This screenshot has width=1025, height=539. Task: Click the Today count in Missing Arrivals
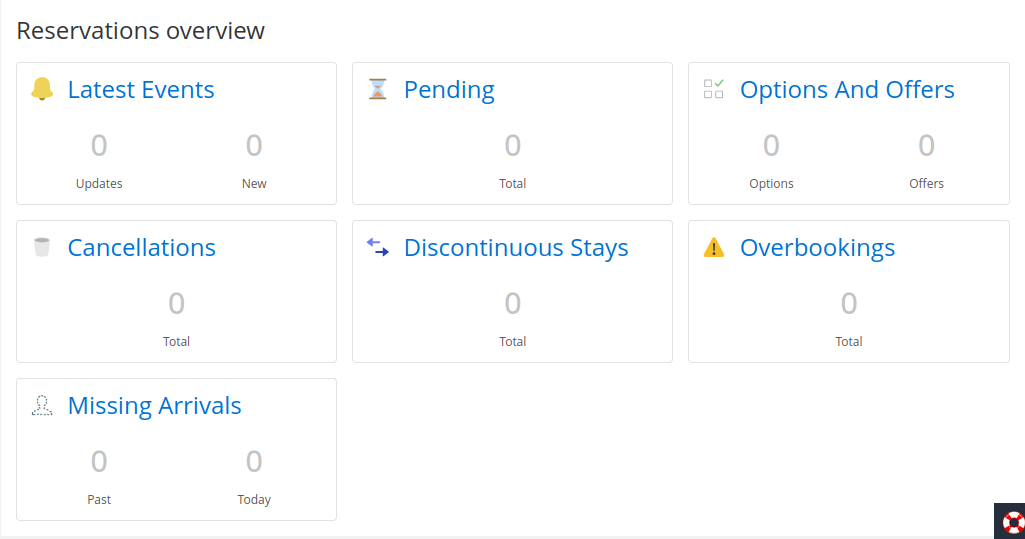point(254,462)
